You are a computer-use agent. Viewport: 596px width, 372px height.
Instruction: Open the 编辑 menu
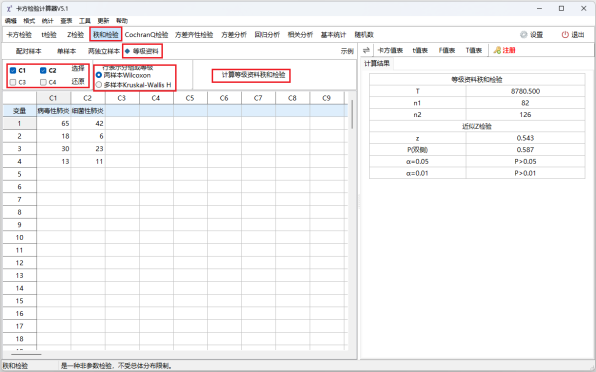[x=11, y=21]
